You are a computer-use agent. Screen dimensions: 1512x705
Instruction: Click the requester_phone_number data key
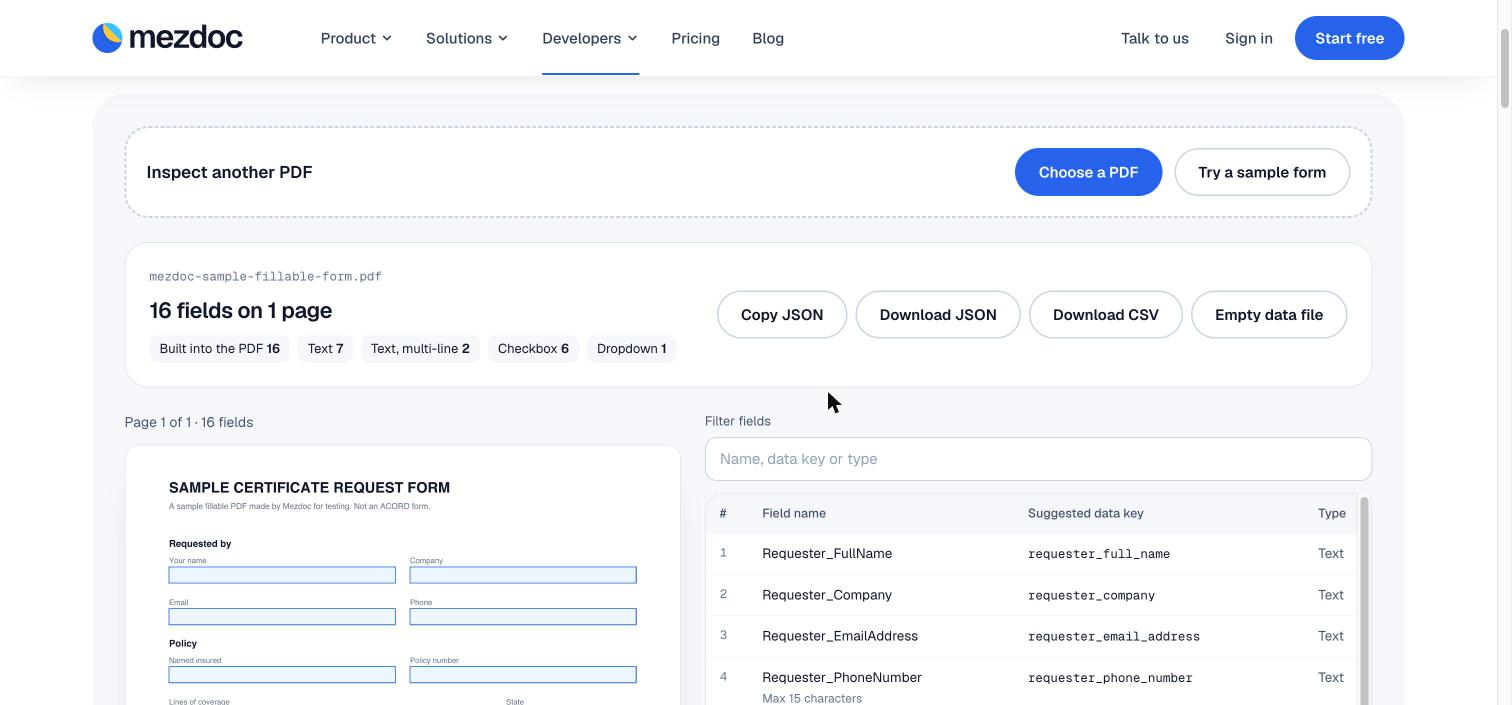click(x=1110, y=678)
